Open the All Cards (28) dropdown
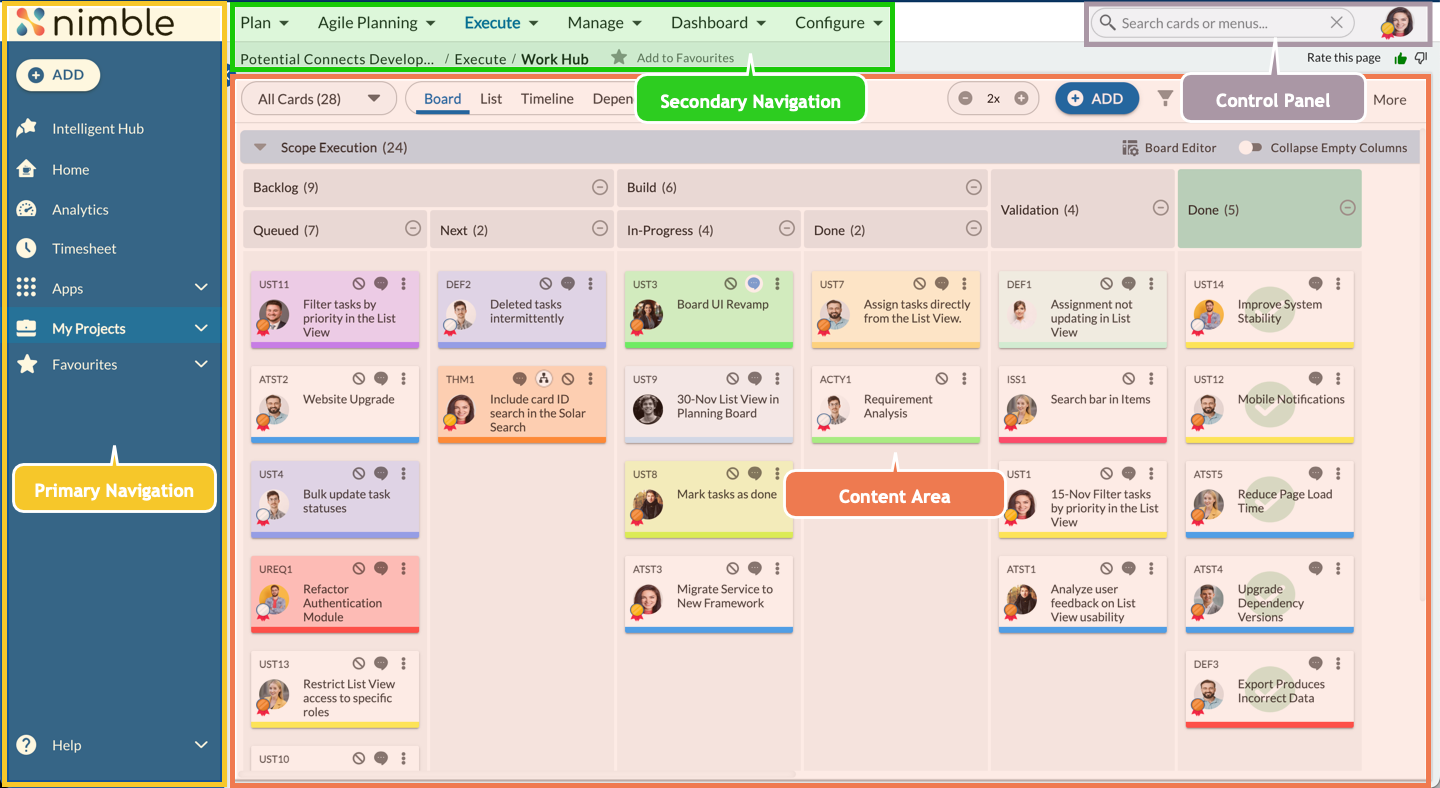 319,99
